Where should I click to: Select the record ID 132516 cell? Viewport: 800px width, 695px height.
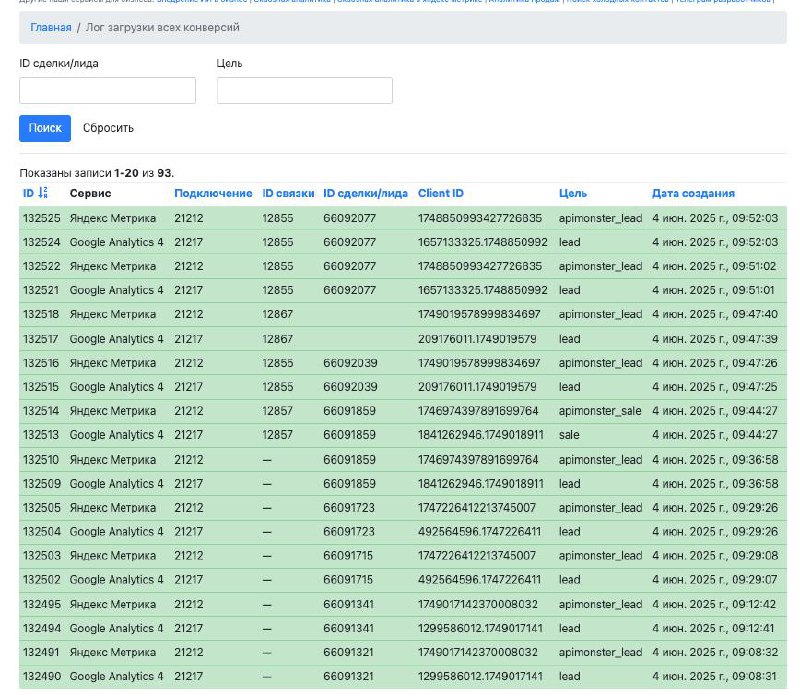[x=41, y=363]
